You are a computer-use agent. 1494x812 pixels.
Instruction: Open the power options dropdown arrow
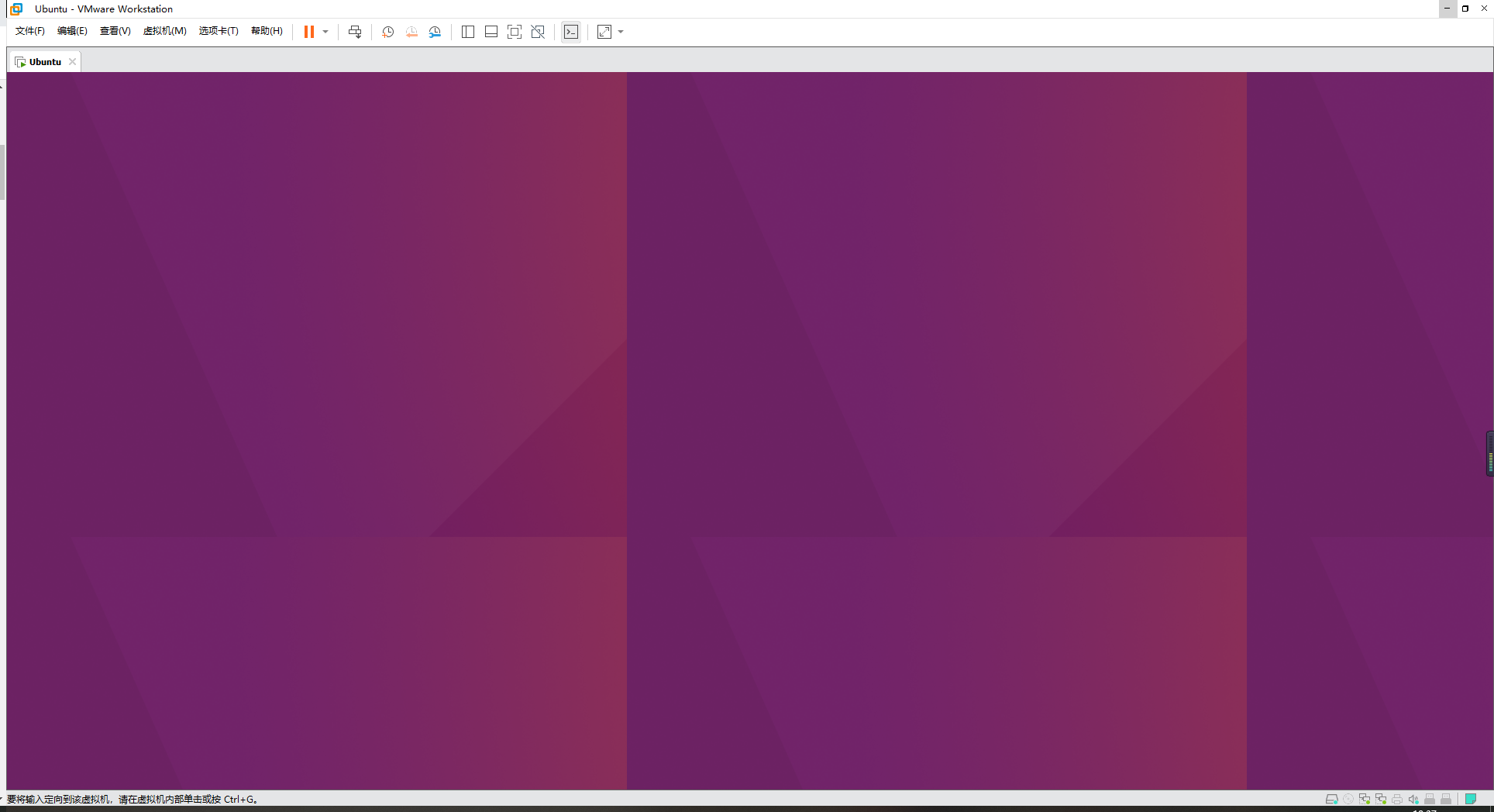(325, 32)
